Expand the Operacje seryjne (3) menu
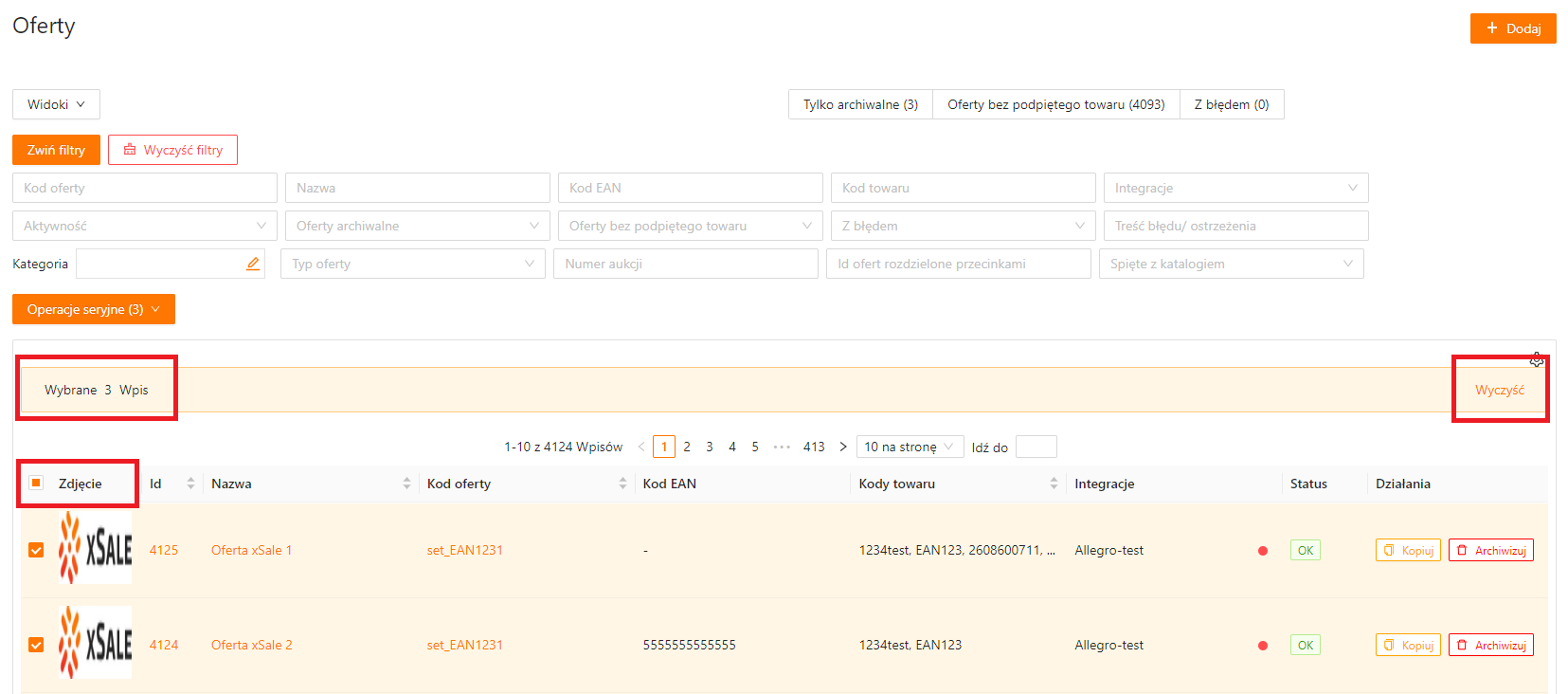This screenshot has width=1568, height=694. click(x=93, y=309)
